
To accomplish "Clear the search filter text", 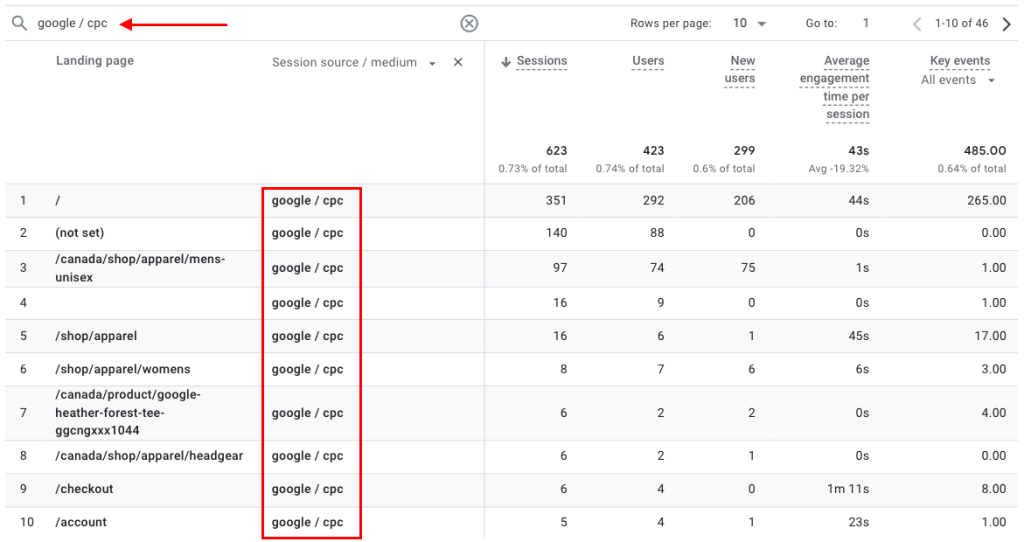I will (x=469, y=24).
